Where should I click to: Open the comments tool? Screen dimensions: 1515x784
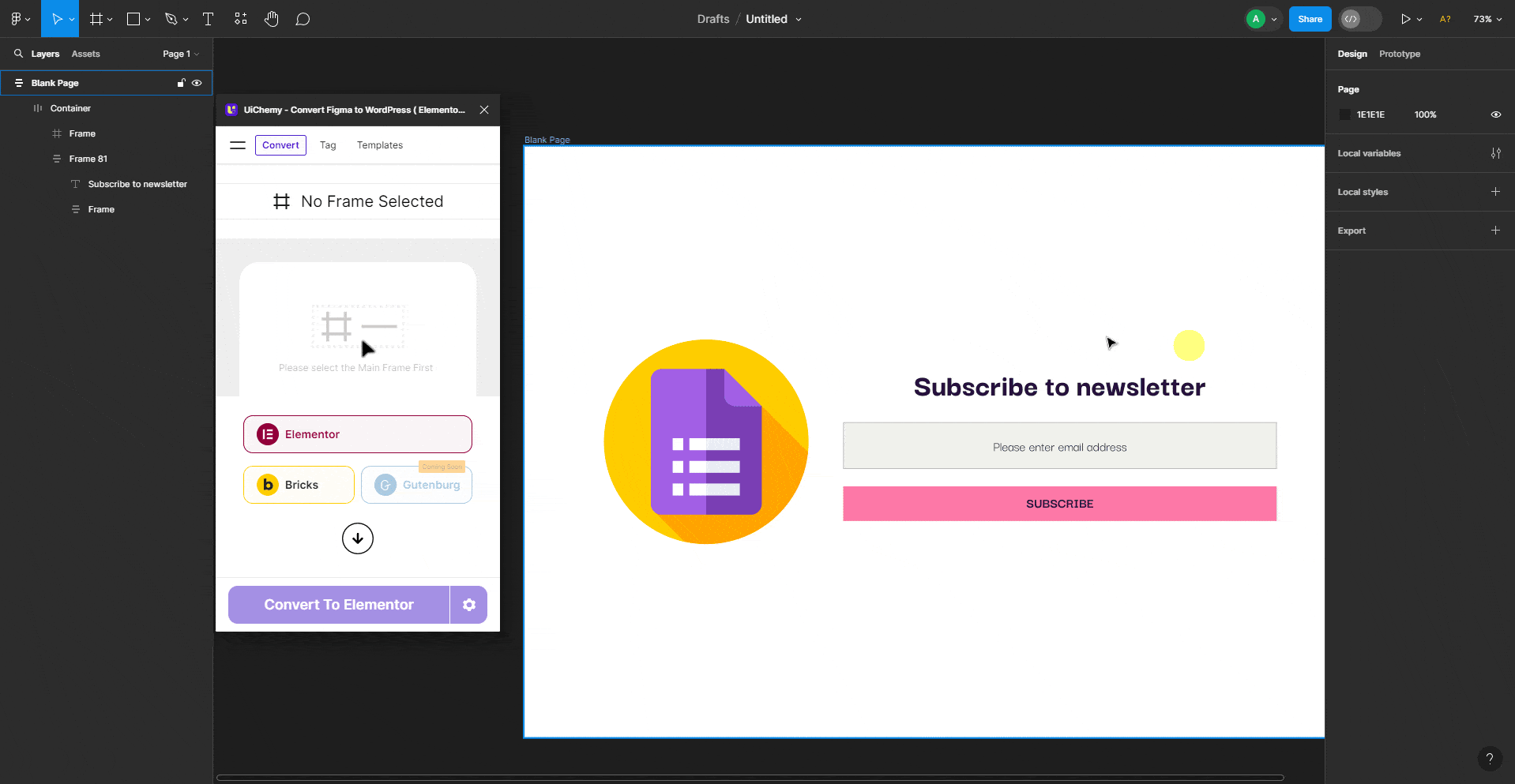[x=303, y=18]
